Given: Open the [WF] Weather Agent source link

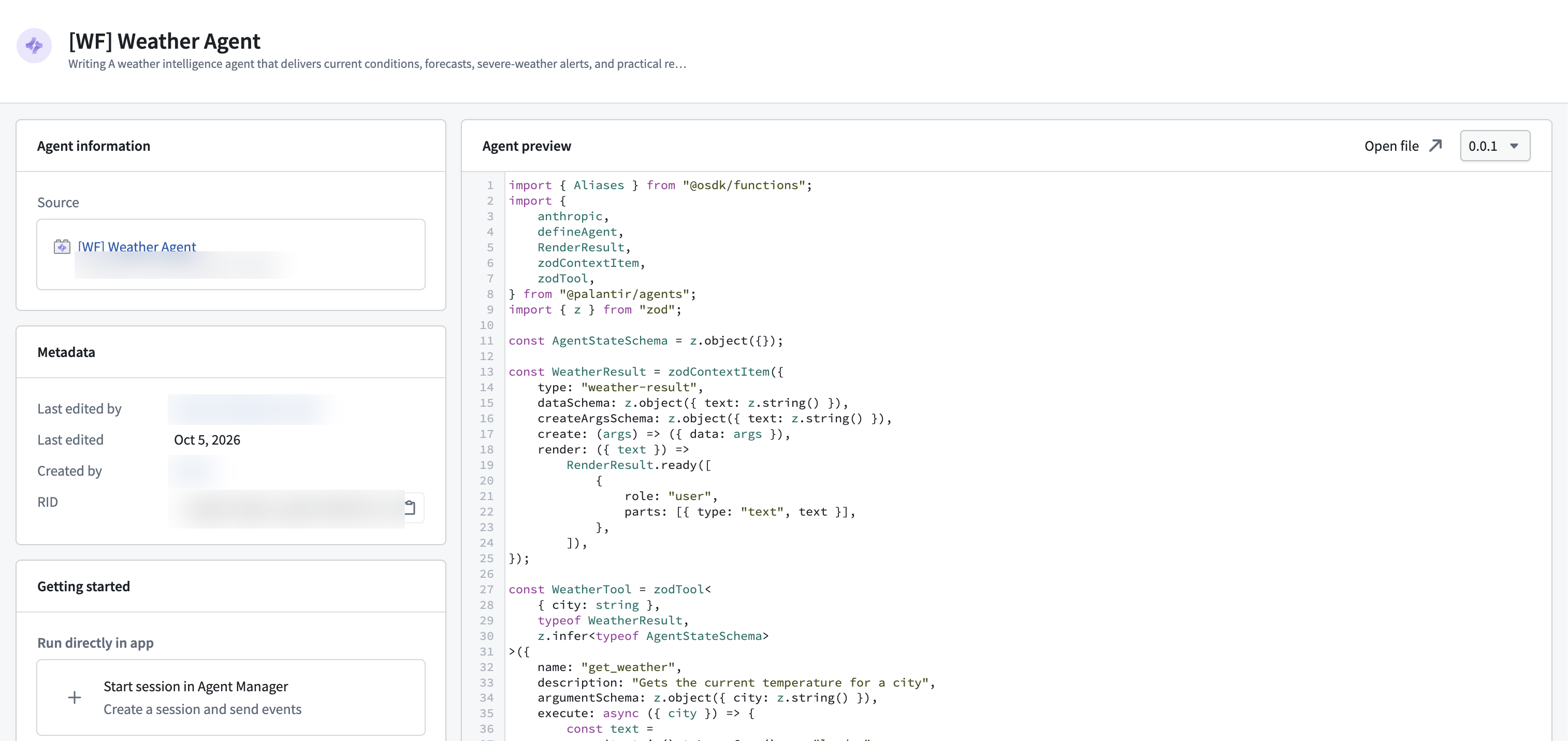Looking at the screenshot, I should tap(137, 247).
